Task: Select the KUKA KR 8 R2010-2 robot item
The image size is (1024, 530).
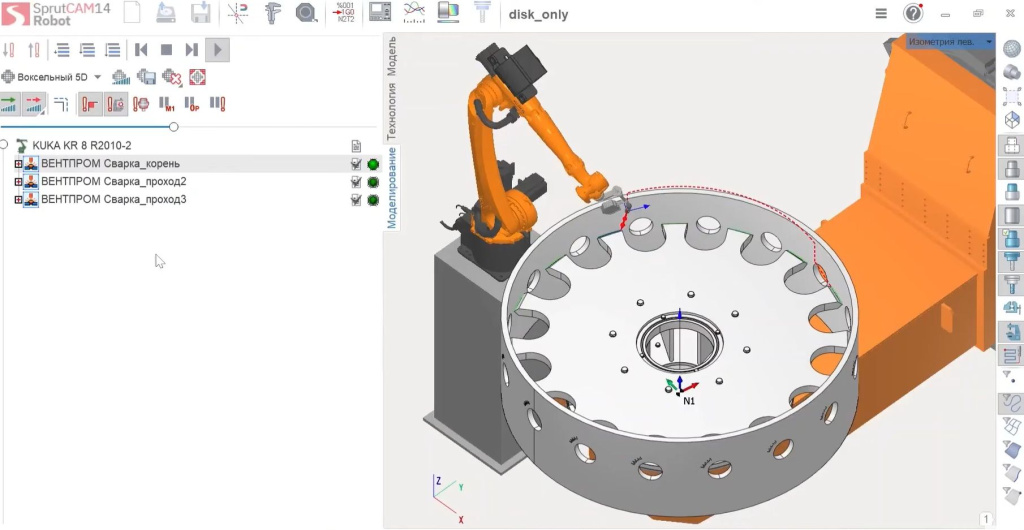Action: (82, 145)
